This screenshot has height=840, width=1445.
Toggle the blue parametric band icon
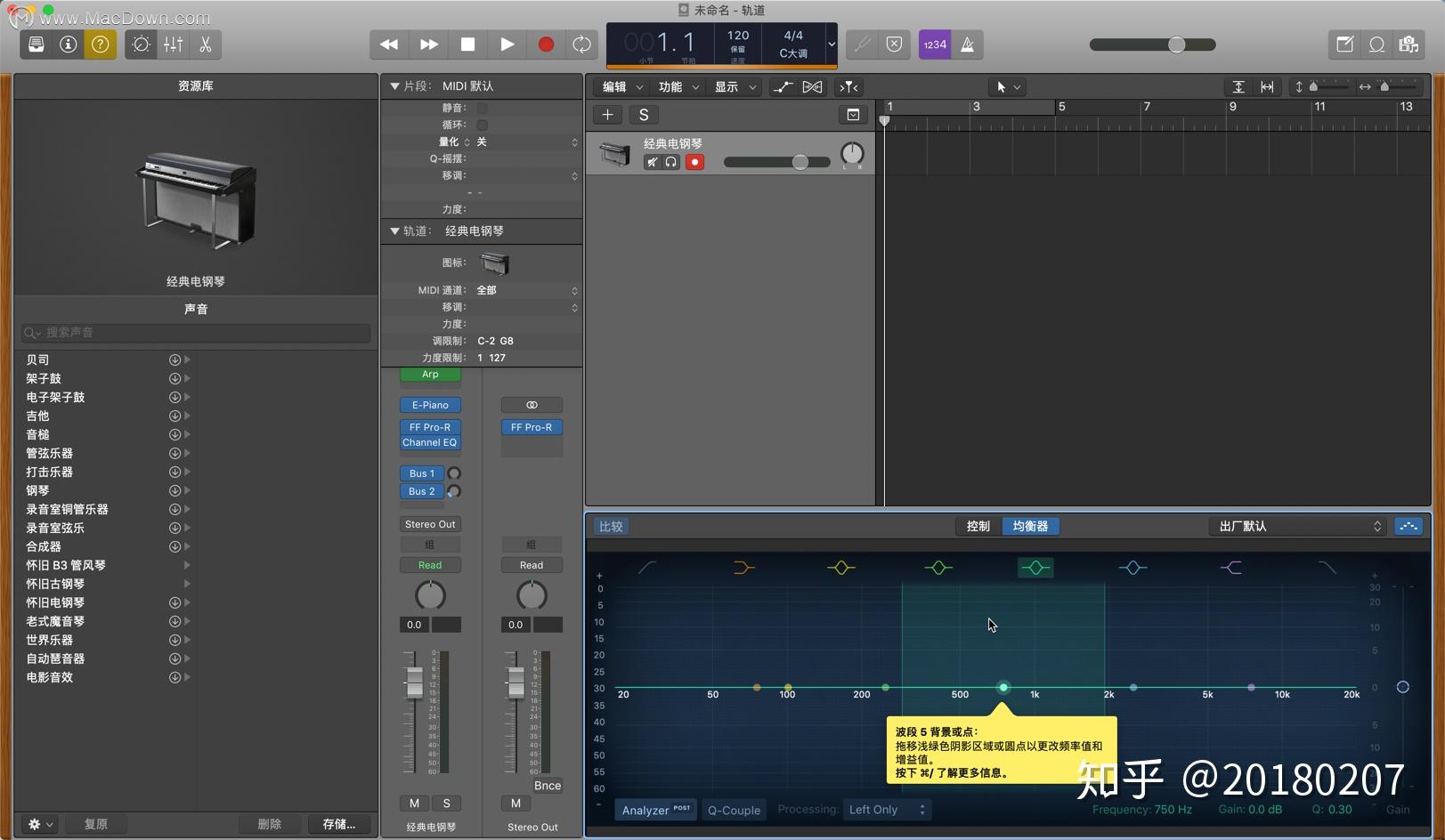pyautogui.click(x=1132, y=568)
